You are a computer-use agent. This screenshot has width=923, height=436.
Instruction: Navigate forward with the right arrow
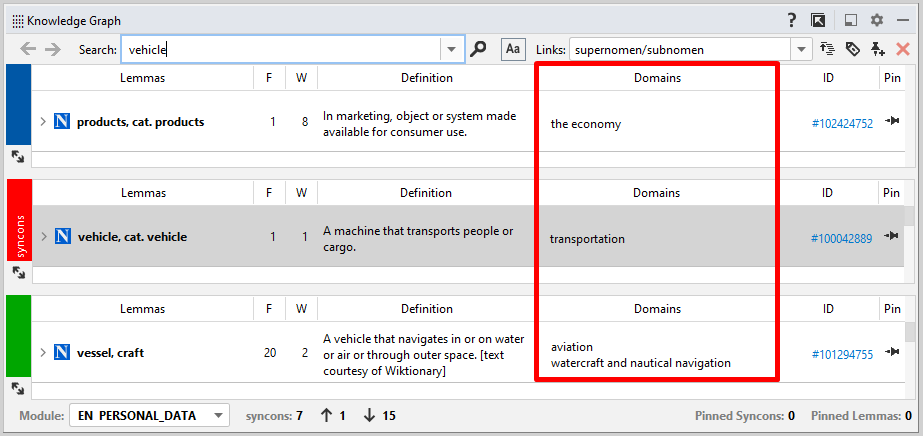pos(53,49)
